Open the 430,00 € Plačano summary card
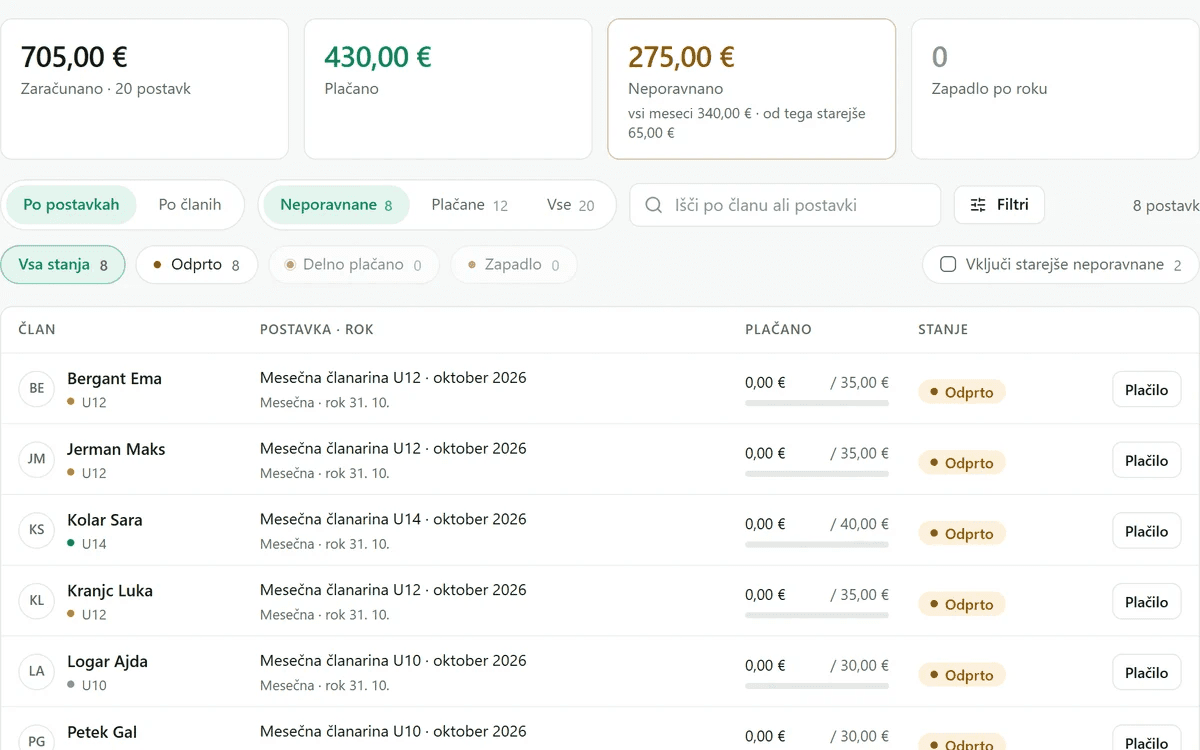Viewport: 1200px width, 750px height. pos(448,89)
